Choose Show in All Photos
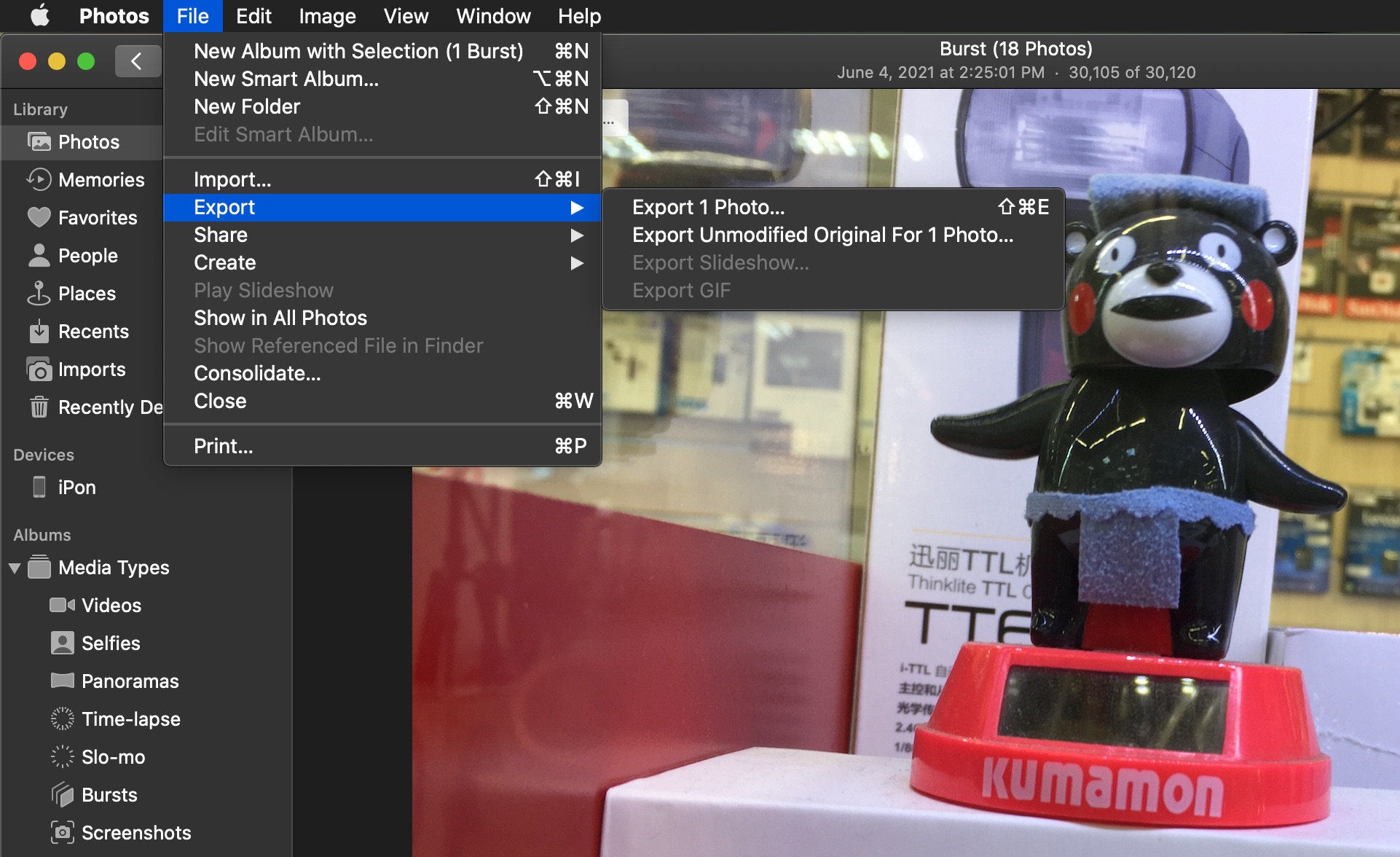 click(x=382, y=318)
